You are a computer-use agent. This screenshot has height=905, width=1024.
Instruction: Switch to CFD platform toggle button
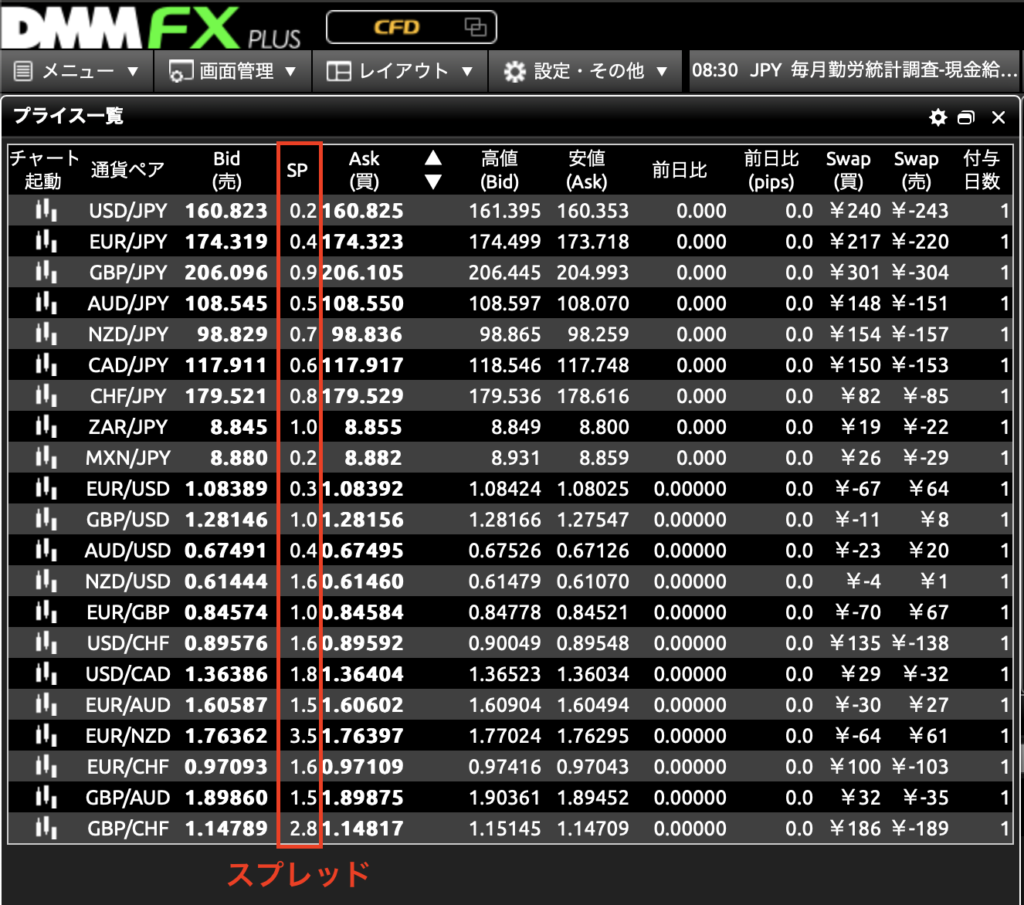tap(410, 27)
